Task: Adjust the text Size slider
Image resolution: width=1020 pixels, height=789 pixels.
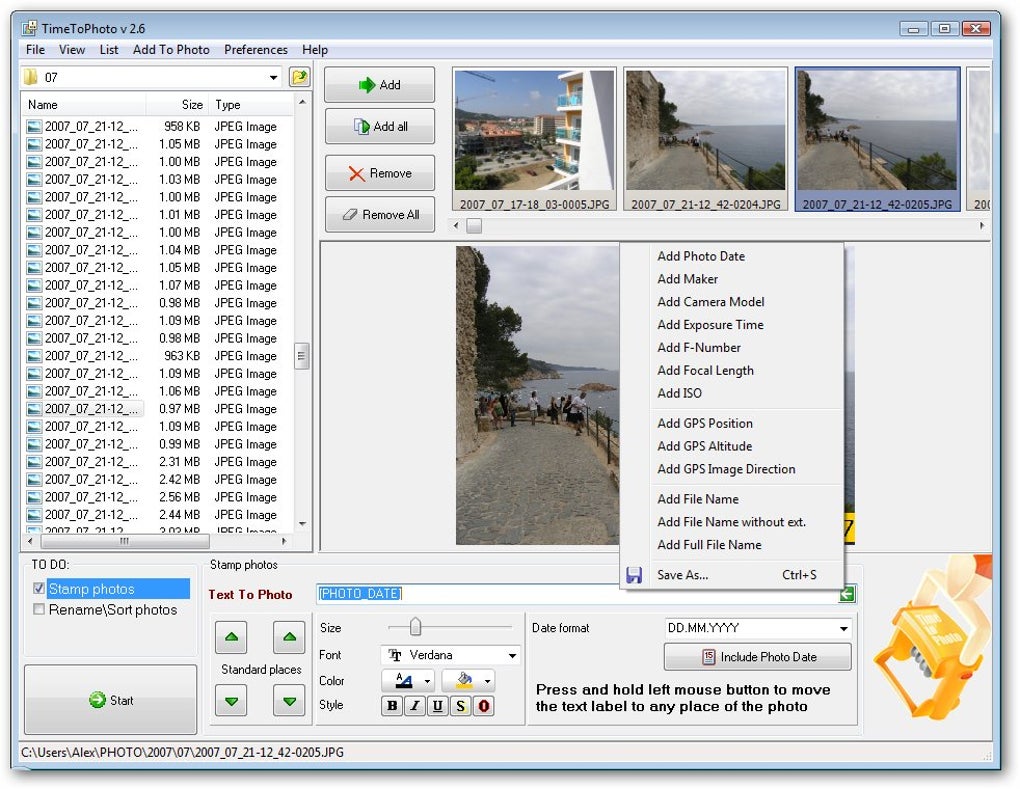Action: point(416,627)
